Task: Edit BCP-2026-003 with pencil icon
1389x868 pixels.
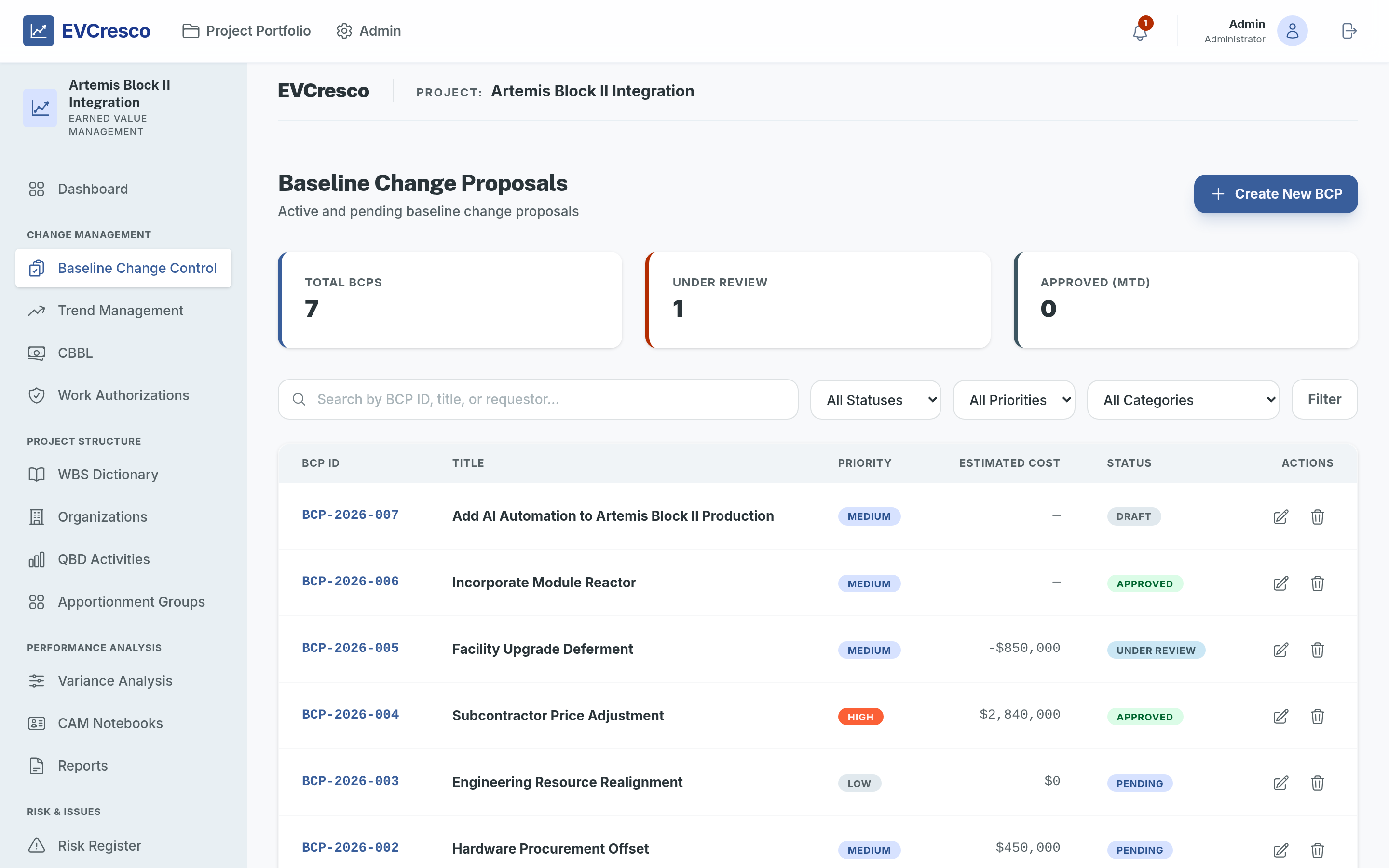Action: pyautogui.click(x=1280, y=783)
